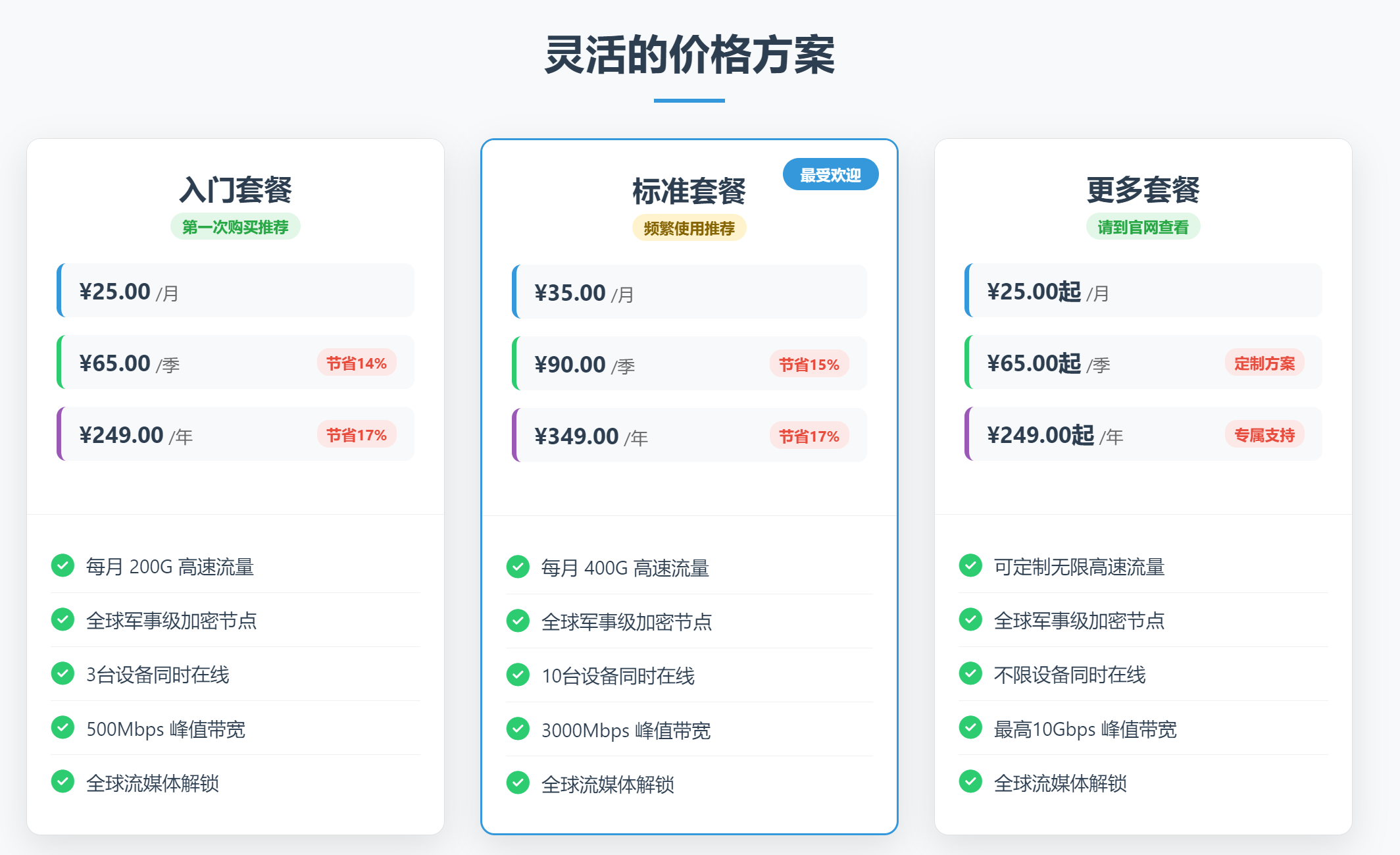Click the text 3台设备同时在线
This screenshot has width=1400, height=855.
(x=158, y=674)
